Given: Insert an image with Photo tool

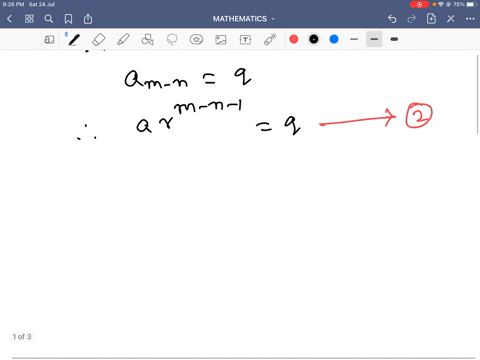Looking at the screenshot, I should [x=221, y=40].
